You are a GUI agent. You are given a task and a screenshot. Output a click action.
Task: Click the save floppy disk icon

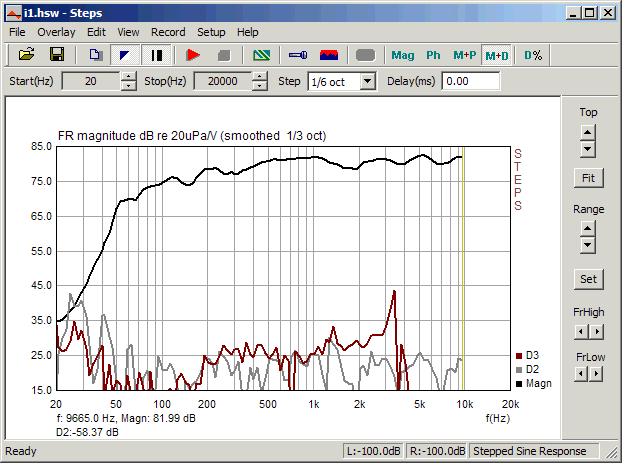(57, 54)
